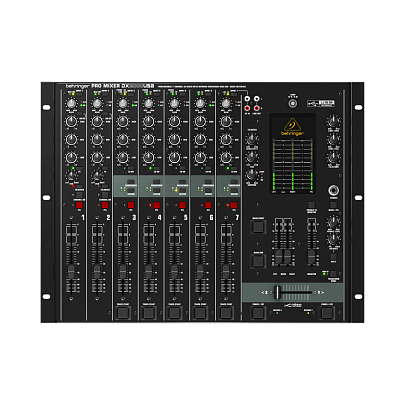
Task: Click the bottom-right square button beside the crossfader
Action: pos(327,313)
